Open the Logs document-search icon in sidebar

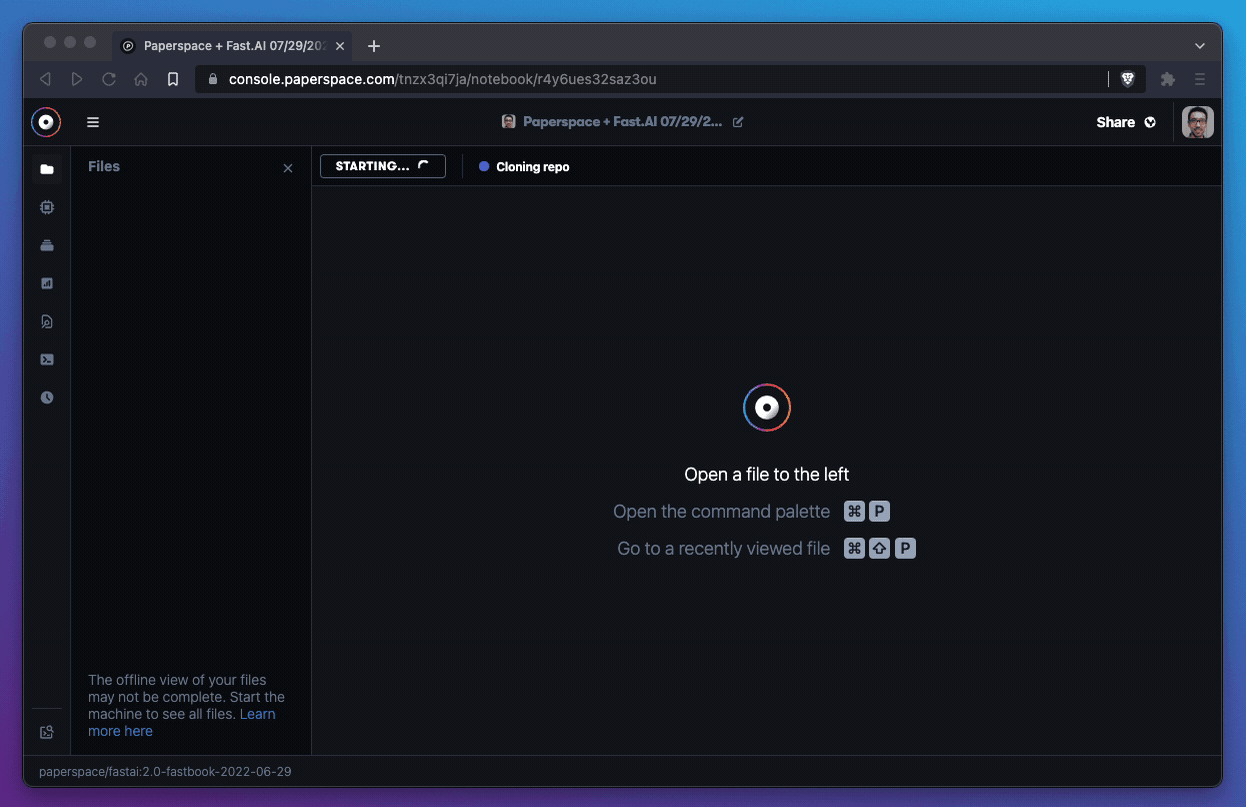point(47,321)
